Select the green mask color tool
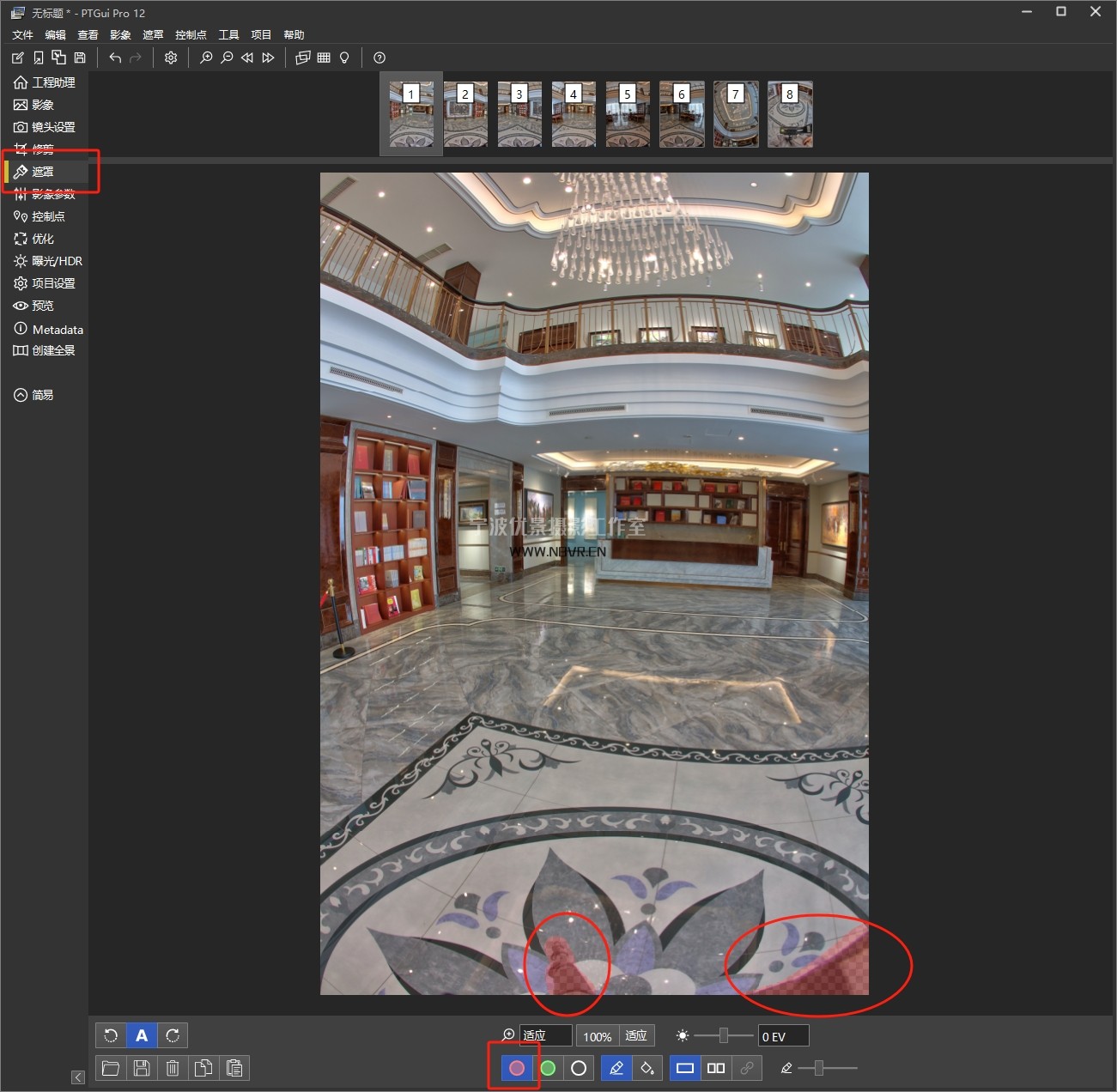This screenshot has width=1117, height=1092. pos(548,1068)
